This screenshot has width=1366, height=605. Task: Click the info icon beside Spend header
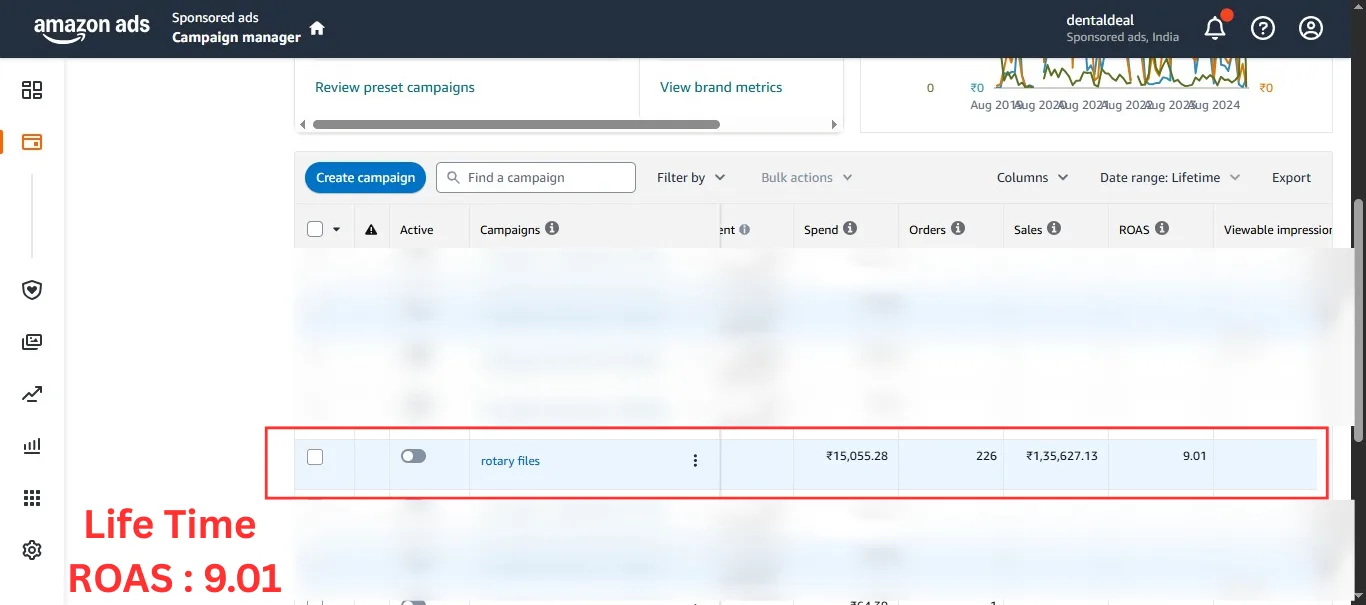tap(850, 228)
